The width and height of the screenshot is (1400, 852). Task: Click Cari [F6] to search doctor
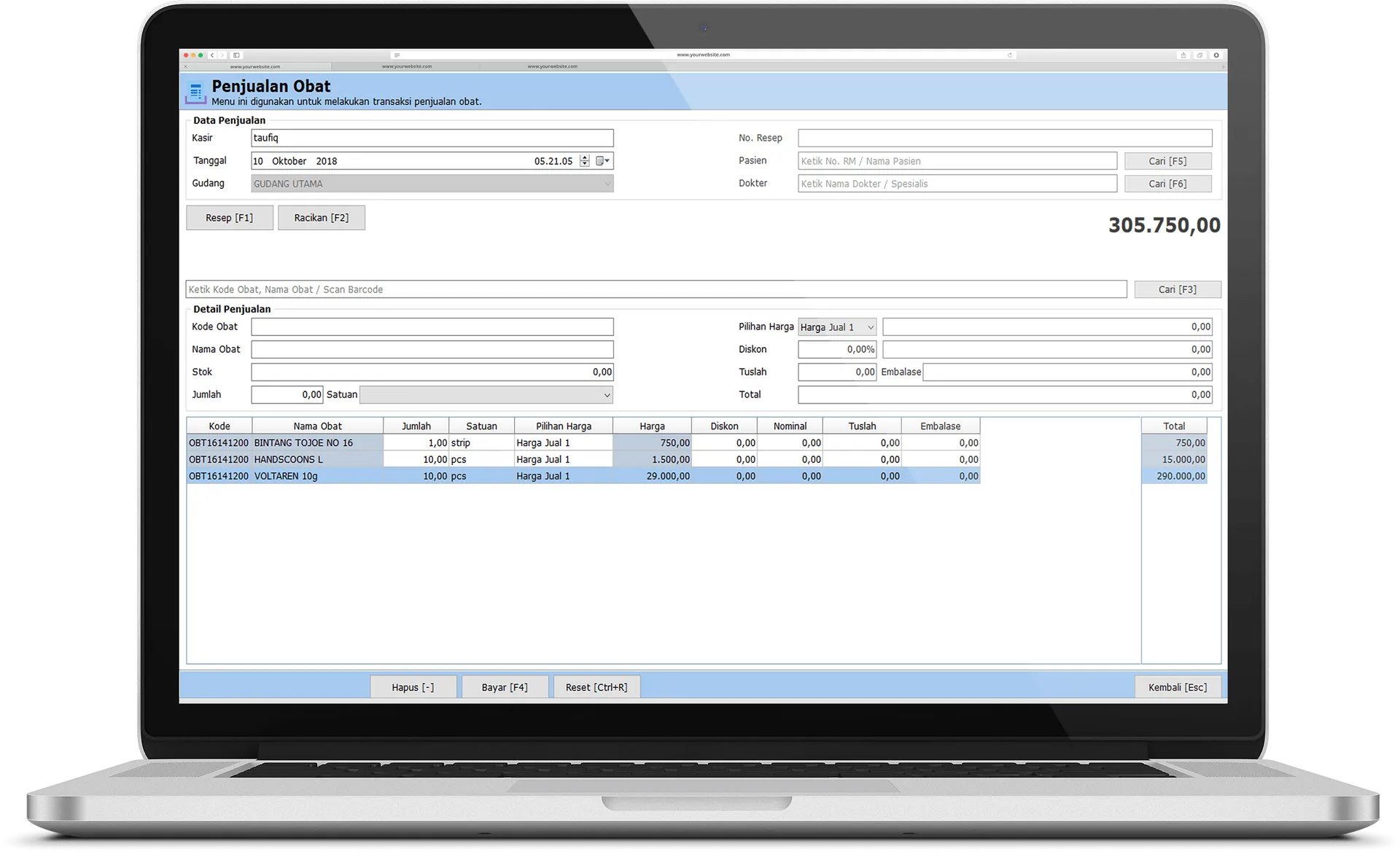coord(1168,184)
